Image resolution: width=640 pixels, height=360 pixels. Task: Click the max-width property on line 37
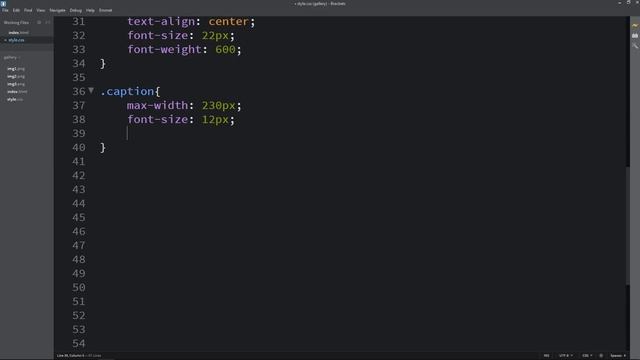(x=158, y=105)
